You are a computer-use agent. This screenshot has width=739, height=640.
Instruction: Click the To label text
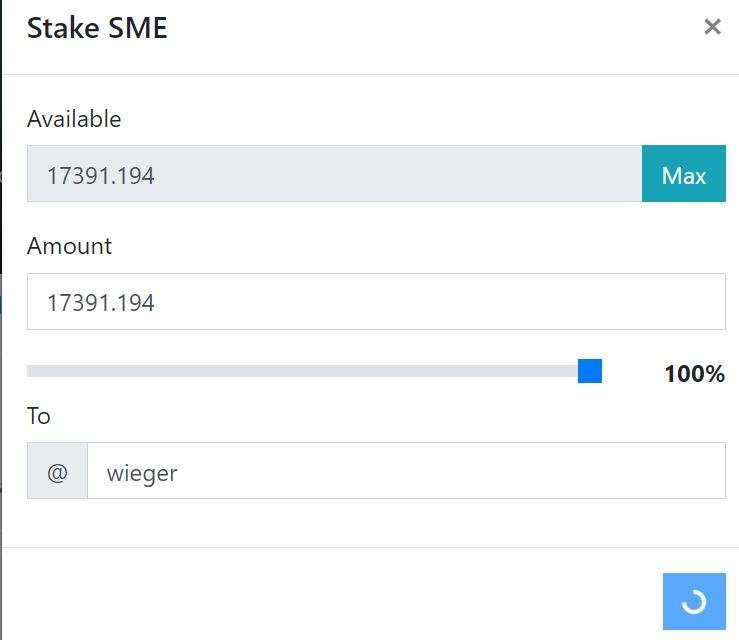[x=39, y=416]
